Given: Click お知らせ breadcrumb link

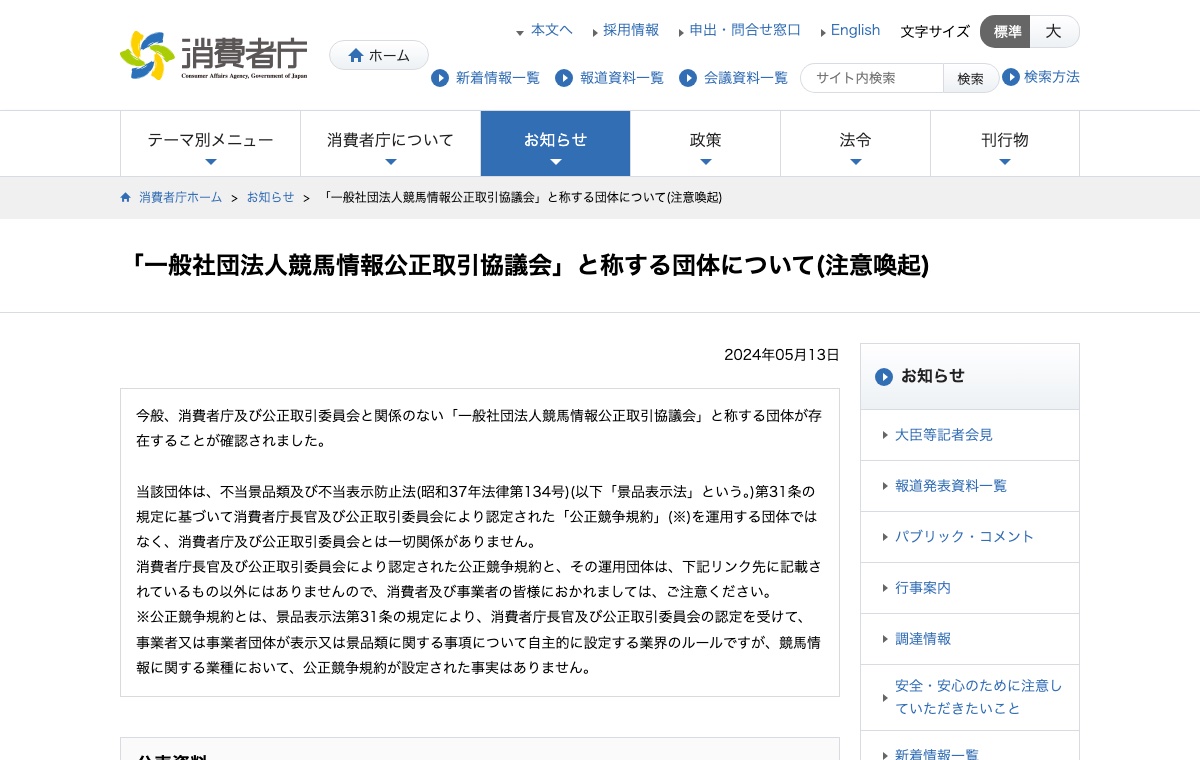Looking at the screenshot, I should (271, 197).
